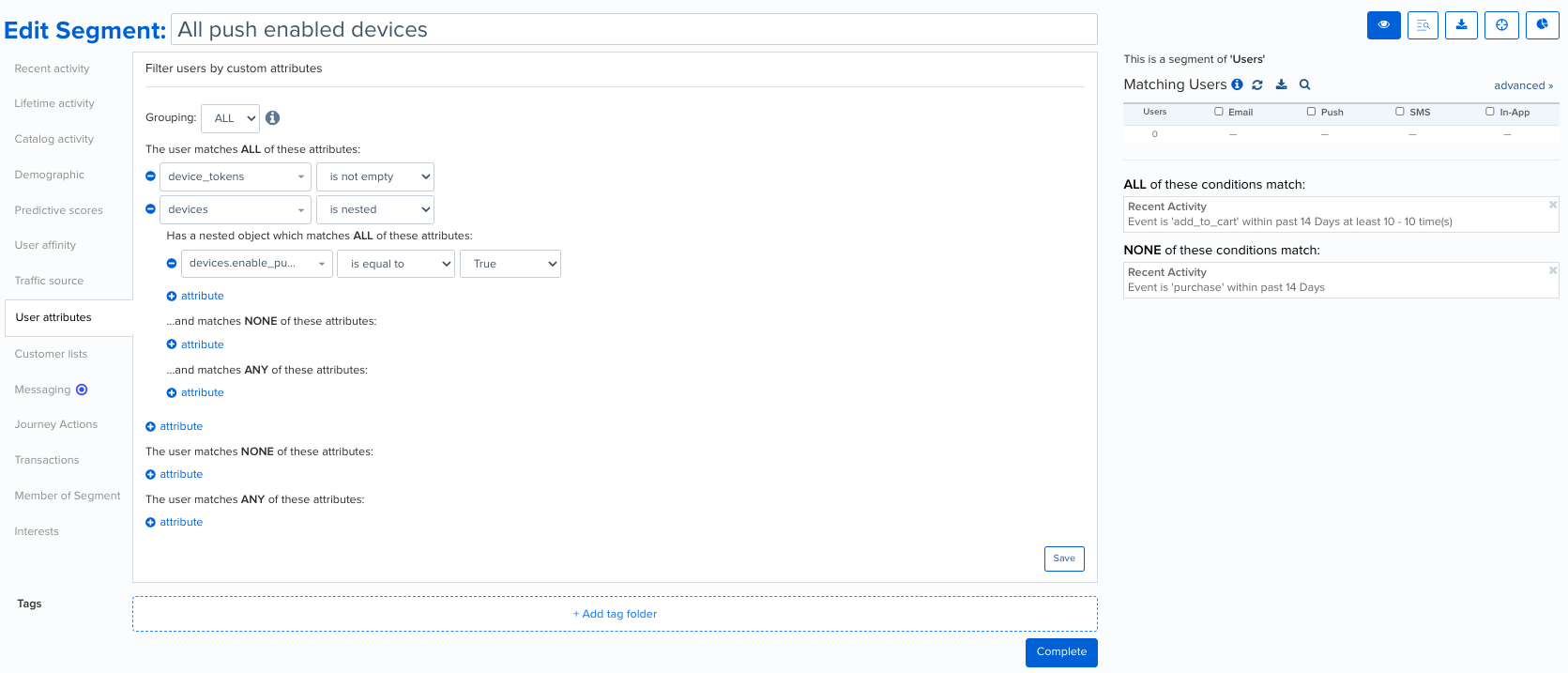Viewport: 1568px width, 673px height.
Task: Toggle the In-App checkbox
Action: click(1489, 112)
